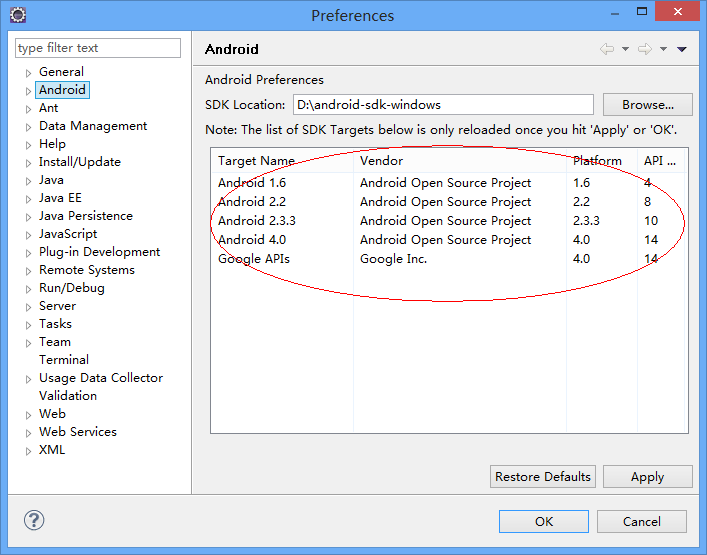Expand the Team node arrow
Viewport: 707px width, 555px height.
(28, 344)
